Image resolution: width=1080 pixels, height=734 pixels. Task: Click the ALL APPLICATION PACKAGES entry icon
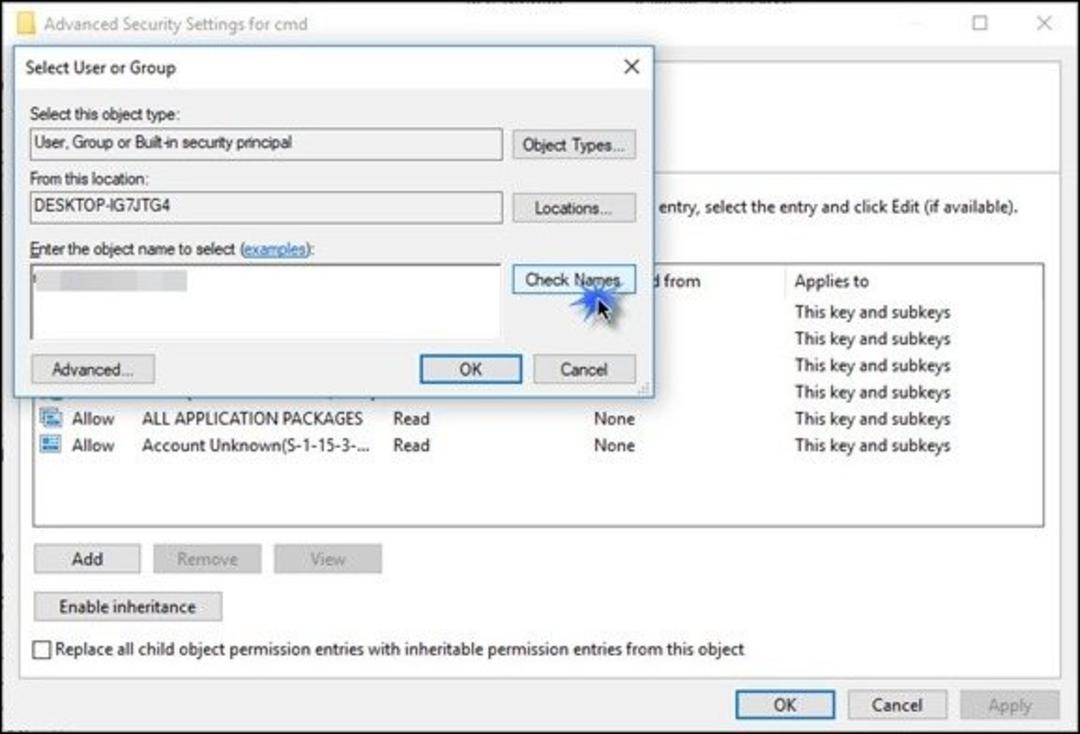point(50,417)
